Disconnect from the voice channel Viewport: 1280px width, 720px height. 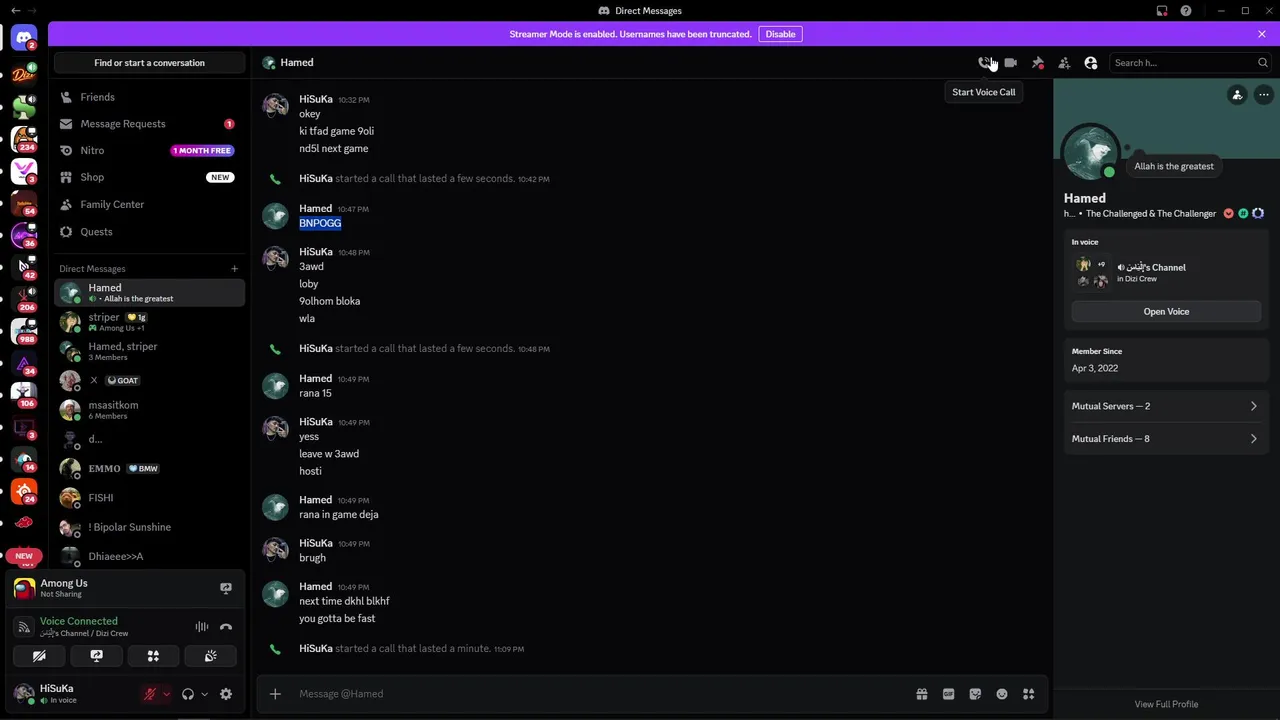226,627
